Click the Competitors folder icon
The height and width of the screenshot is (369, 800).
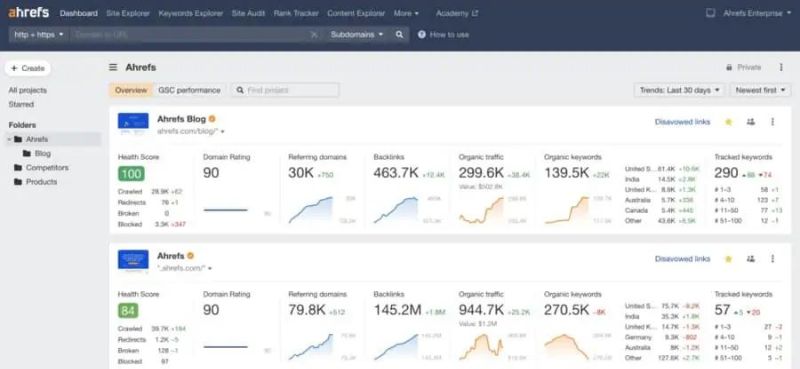pos(18,168)
